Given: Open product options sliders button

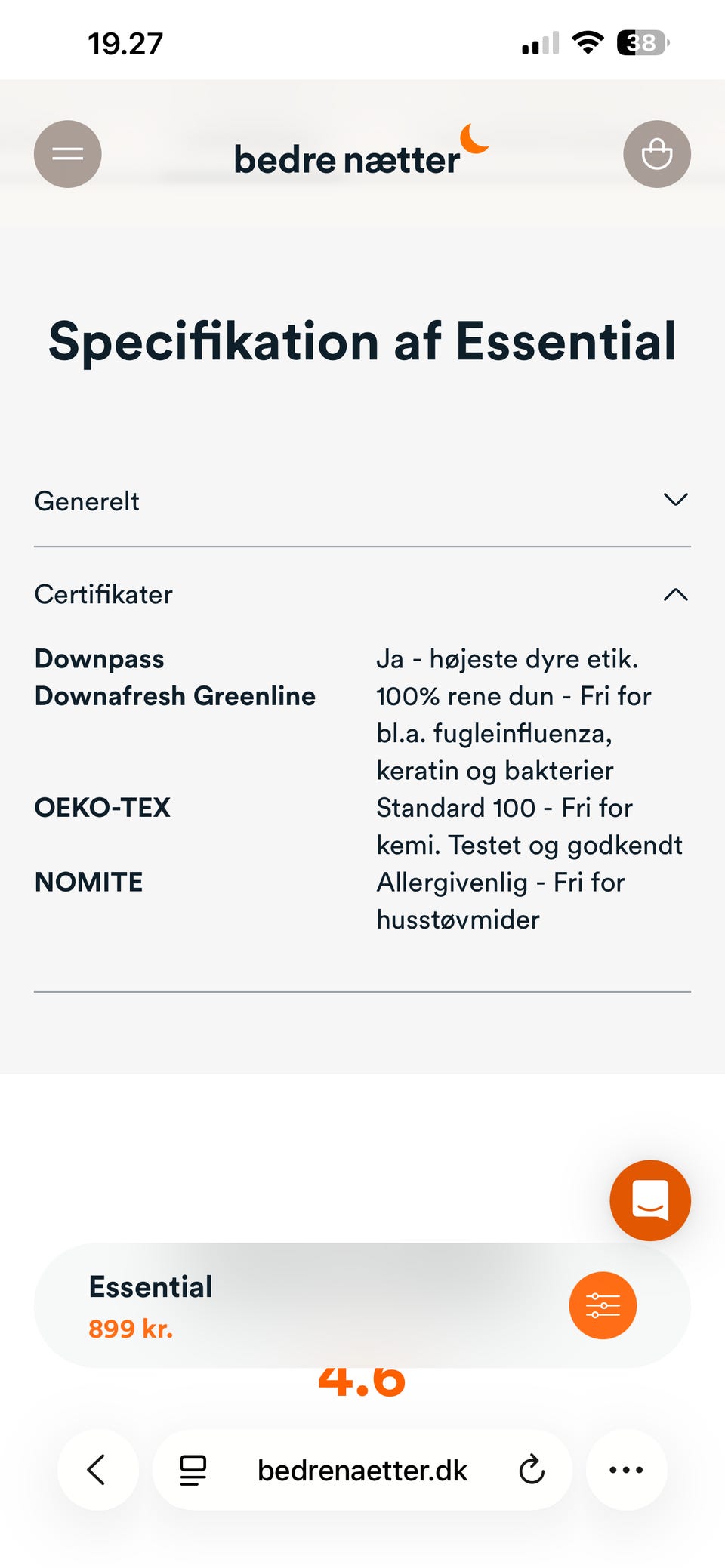Looking at the screenshot, I should click(603, 1305).
